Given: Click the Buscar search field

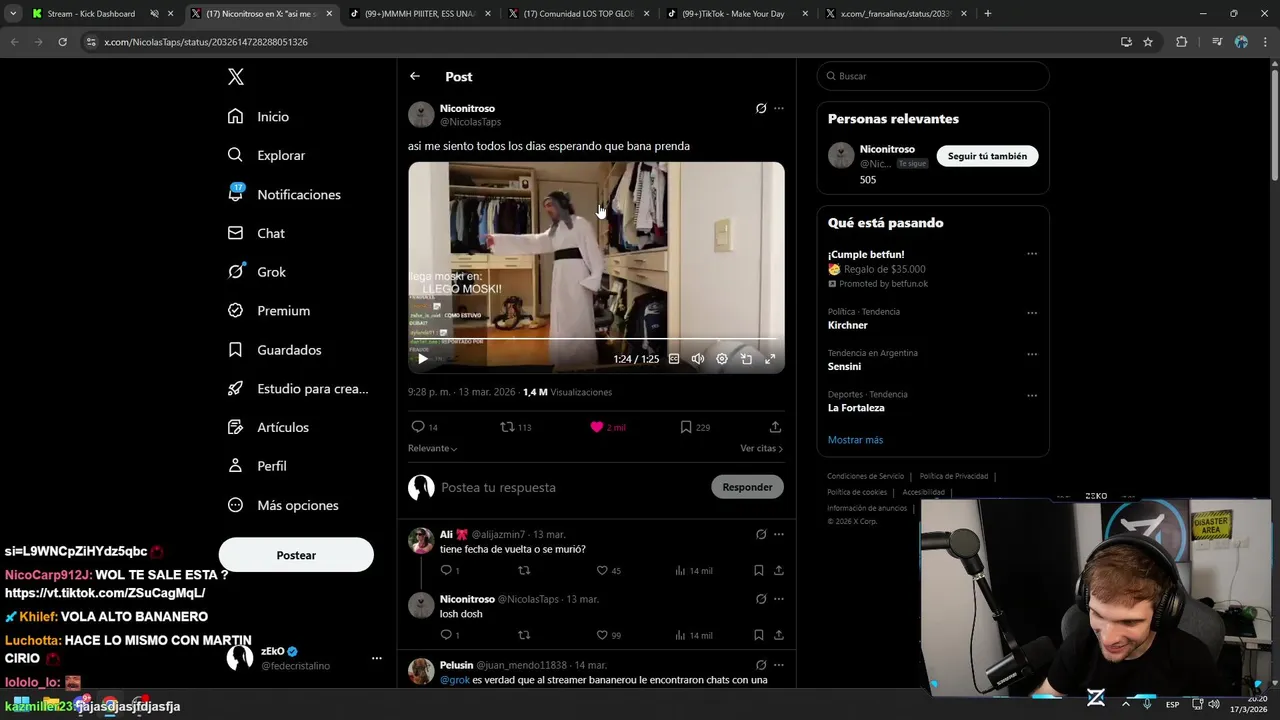Looking at the screenshot, I should pyautogui.click(x=933, y=76).
